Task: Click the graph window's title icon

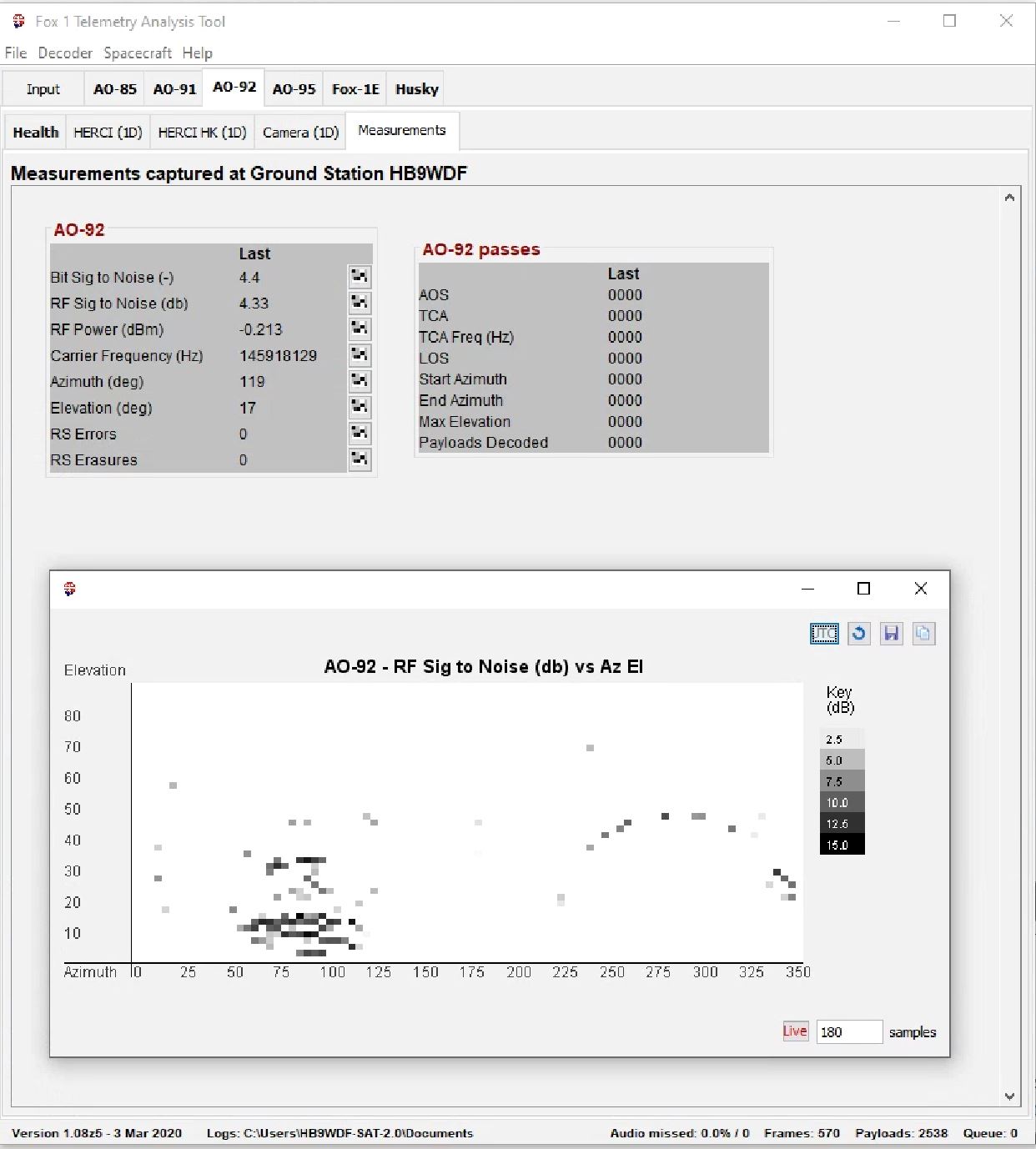Action: click(70, 589)
